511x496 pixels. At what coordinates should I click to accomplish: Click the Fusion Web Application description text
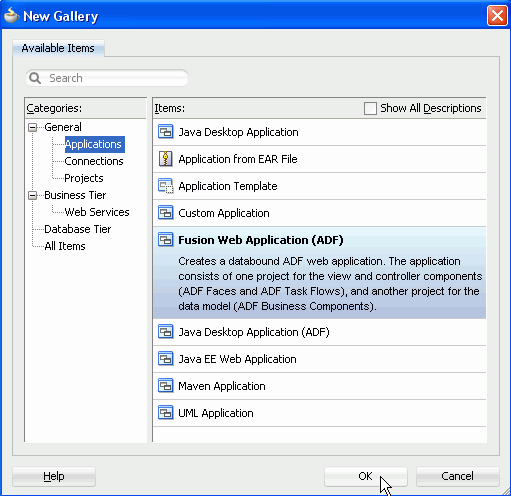[x=330, y=284]
